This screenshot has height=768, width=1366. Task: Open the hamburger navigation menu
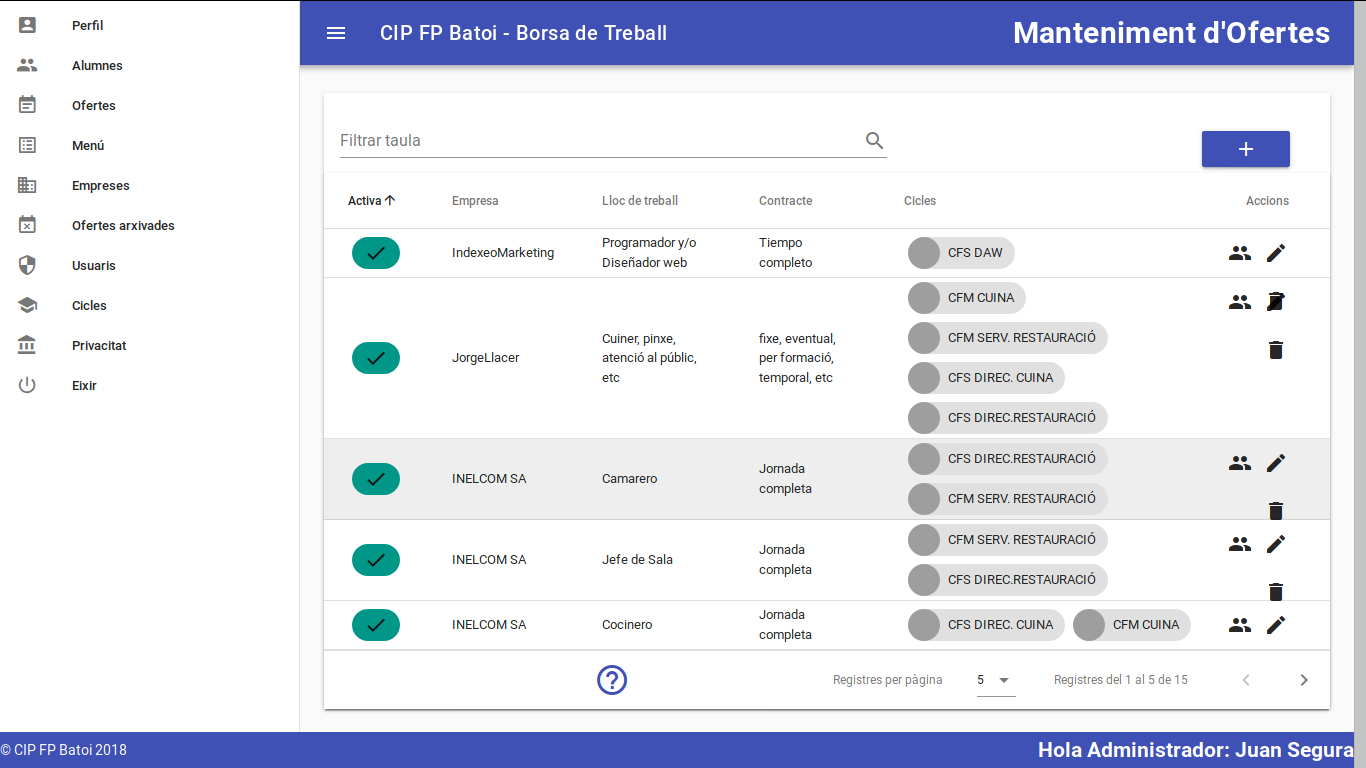coord(336,33)
